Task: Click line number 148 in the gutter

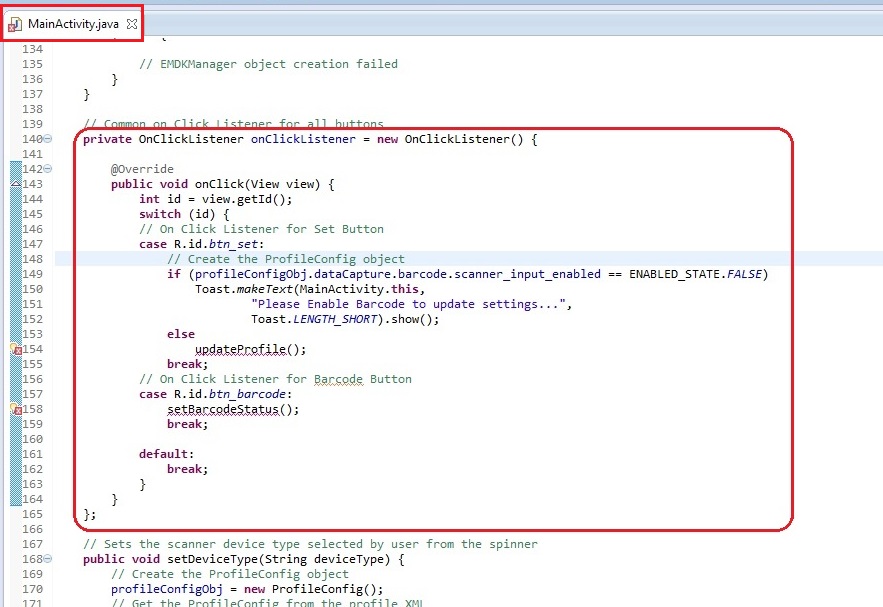Action: click(32, 259)
